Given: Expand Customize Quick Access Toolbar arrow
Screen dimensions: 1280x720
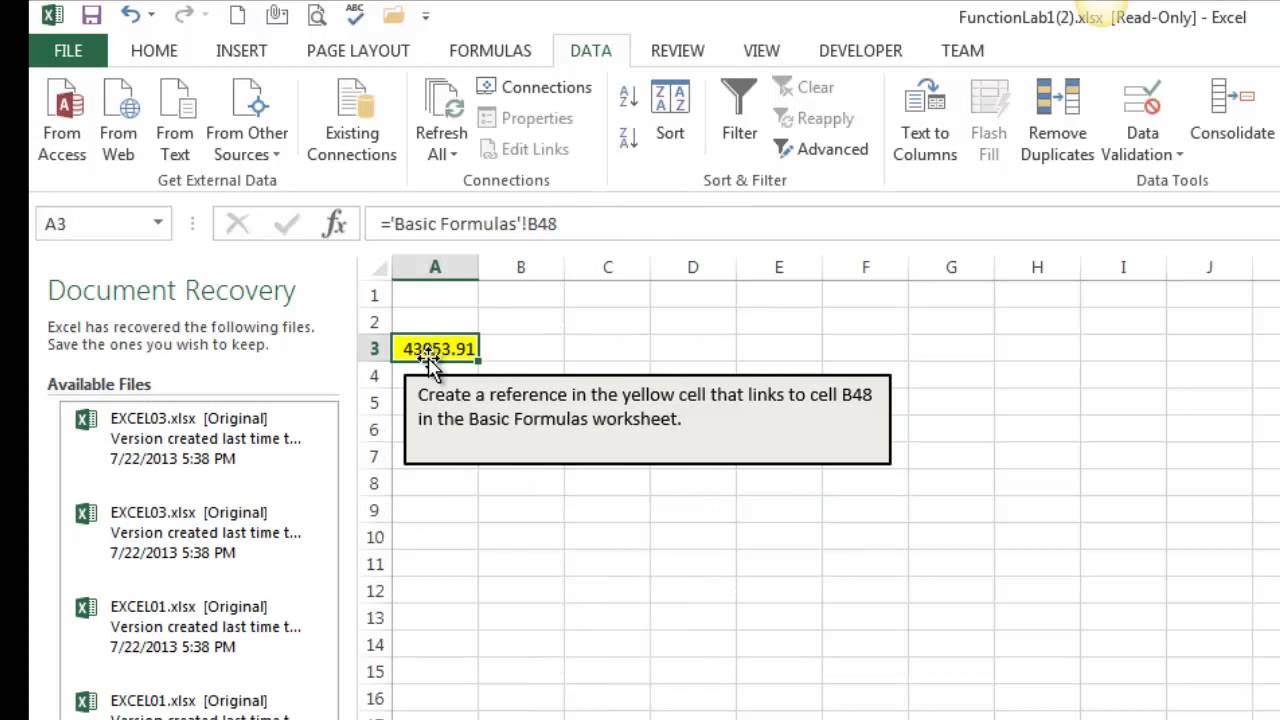Looking at the screenshot, I should point(425,17).
